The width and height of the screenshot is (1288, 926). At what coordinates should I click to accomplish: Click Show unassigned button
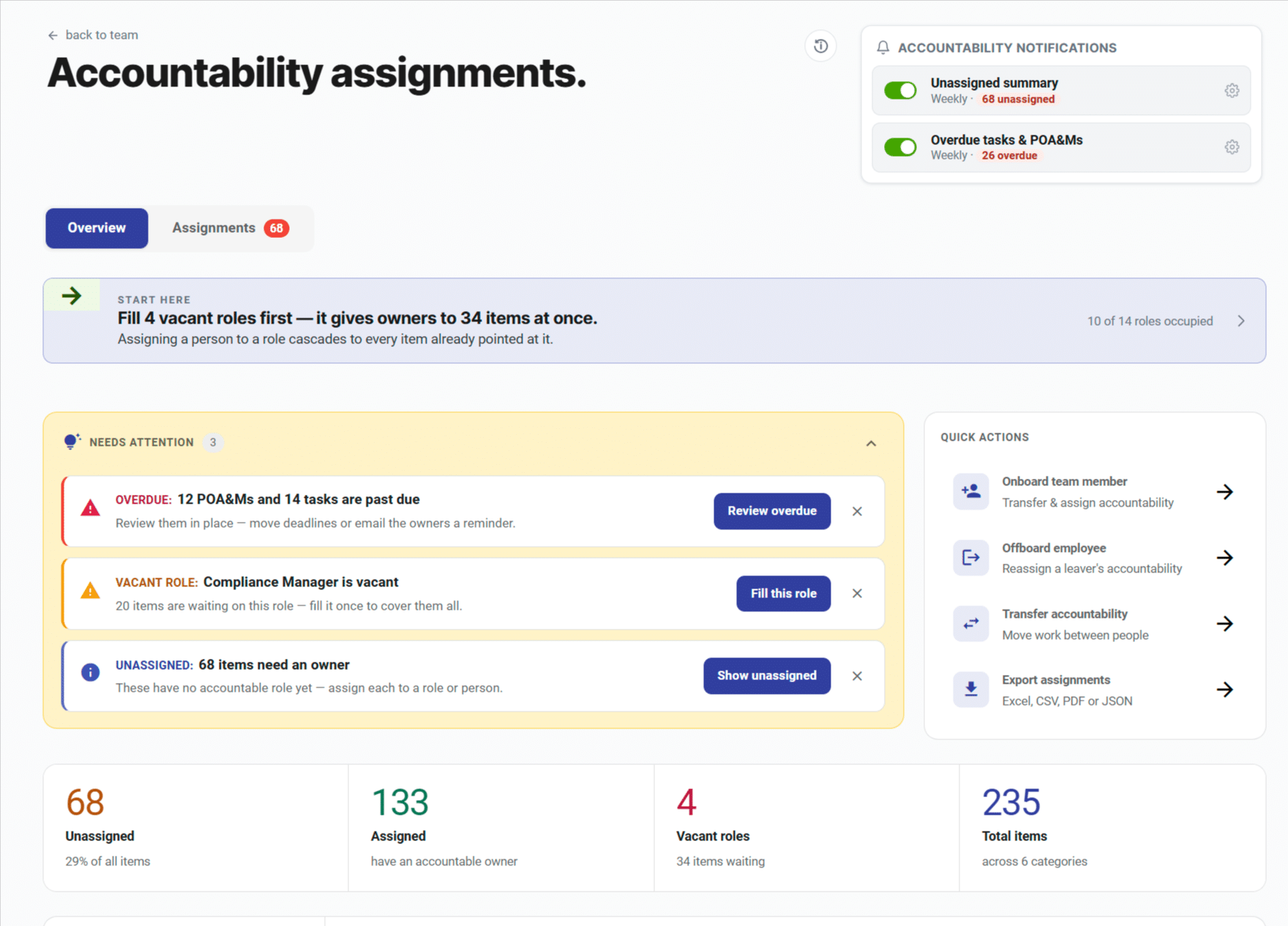(767, 676)
